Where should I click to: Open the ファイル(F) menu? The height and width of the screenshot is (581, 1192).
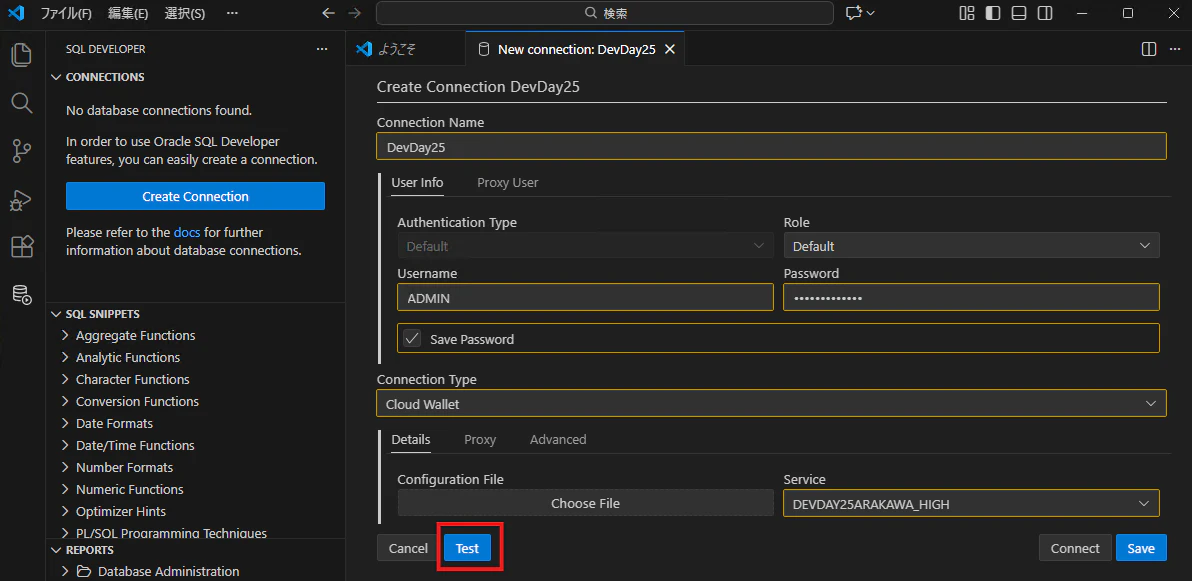coord(66,13)
